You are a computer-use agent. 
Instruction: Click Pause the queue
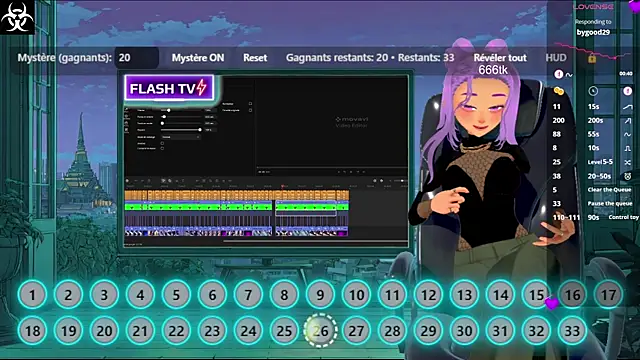click(610, 203)
